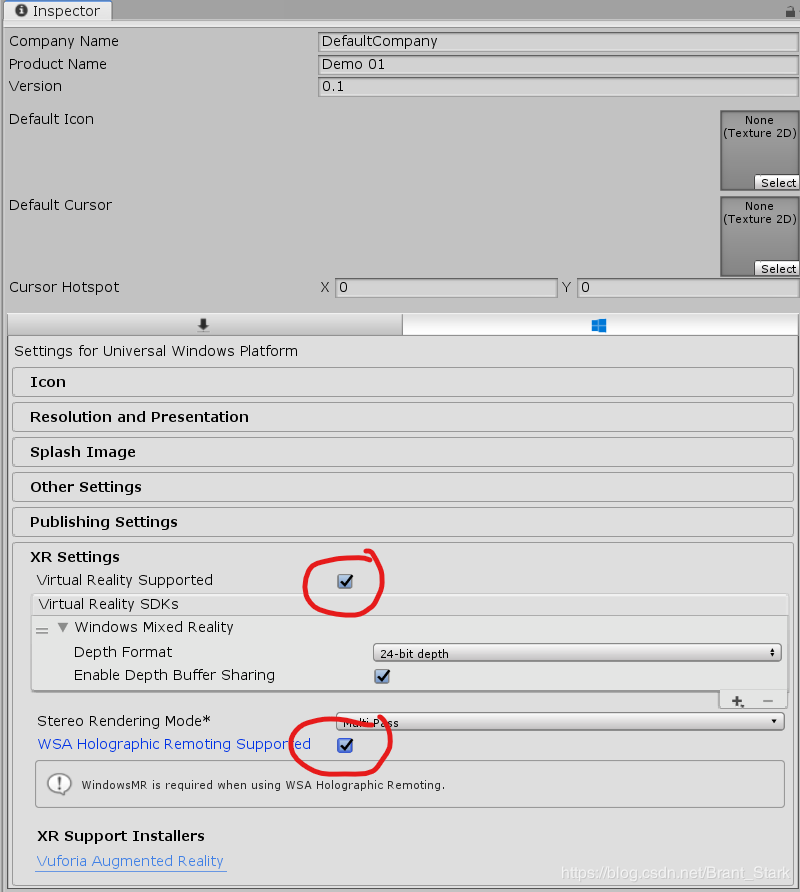Click the Cursor Hotspot X field
This screenshot has width=800, height=892.
(446, 287)
